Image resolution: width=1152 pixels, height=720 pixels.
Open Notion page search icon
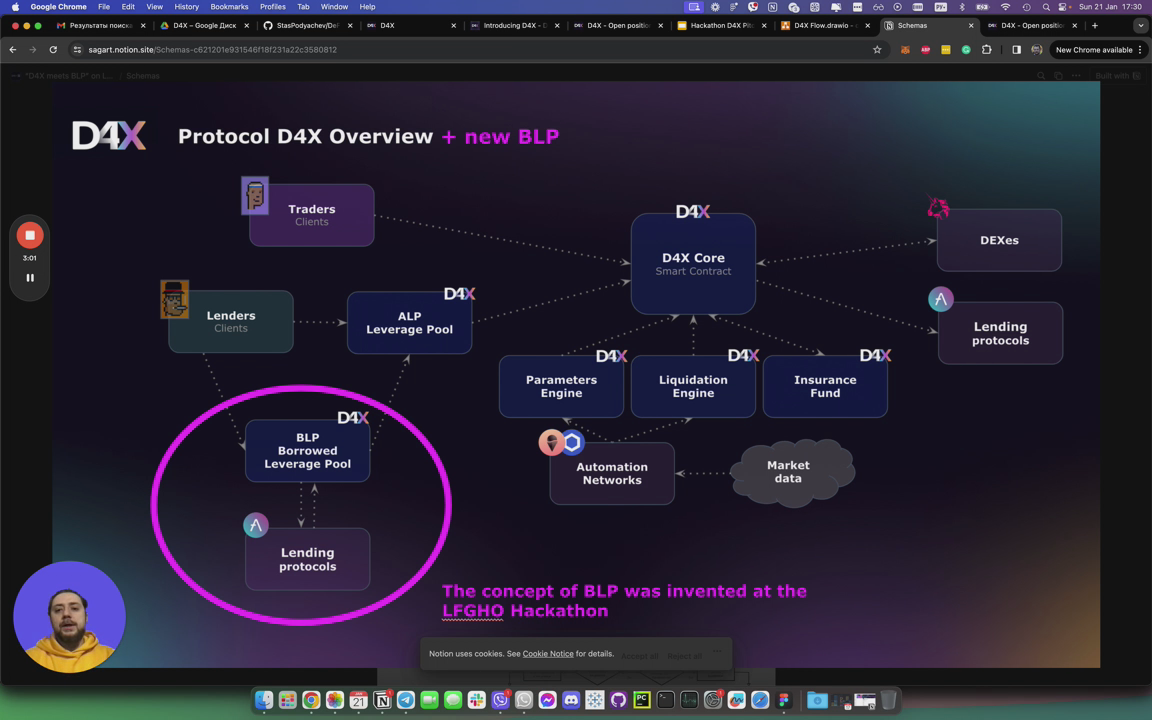(1041, 76)
